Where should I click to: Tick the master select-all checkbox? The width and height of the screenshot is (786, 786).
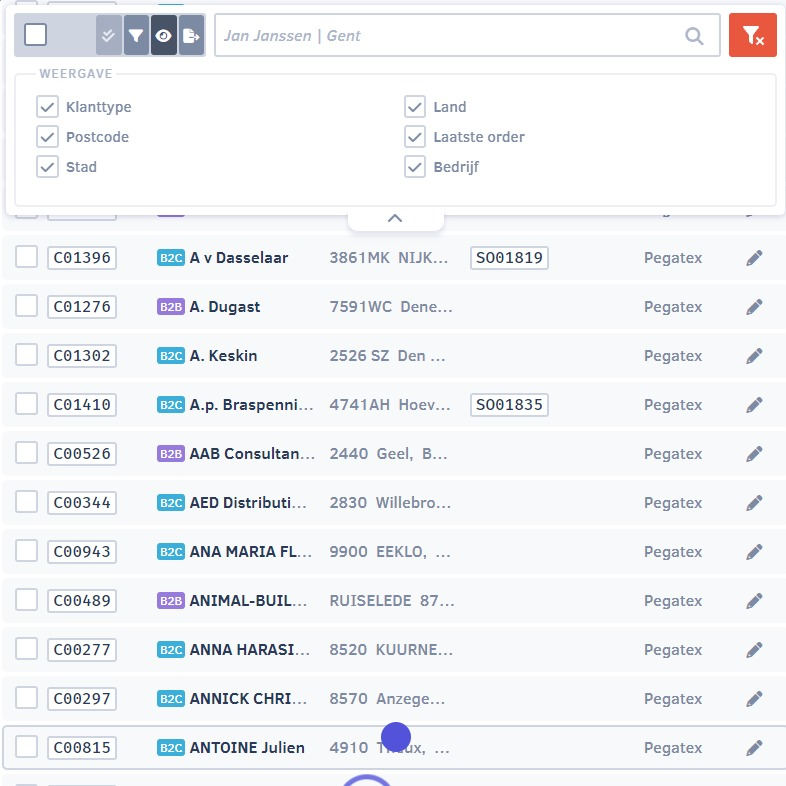click(36, 35)
